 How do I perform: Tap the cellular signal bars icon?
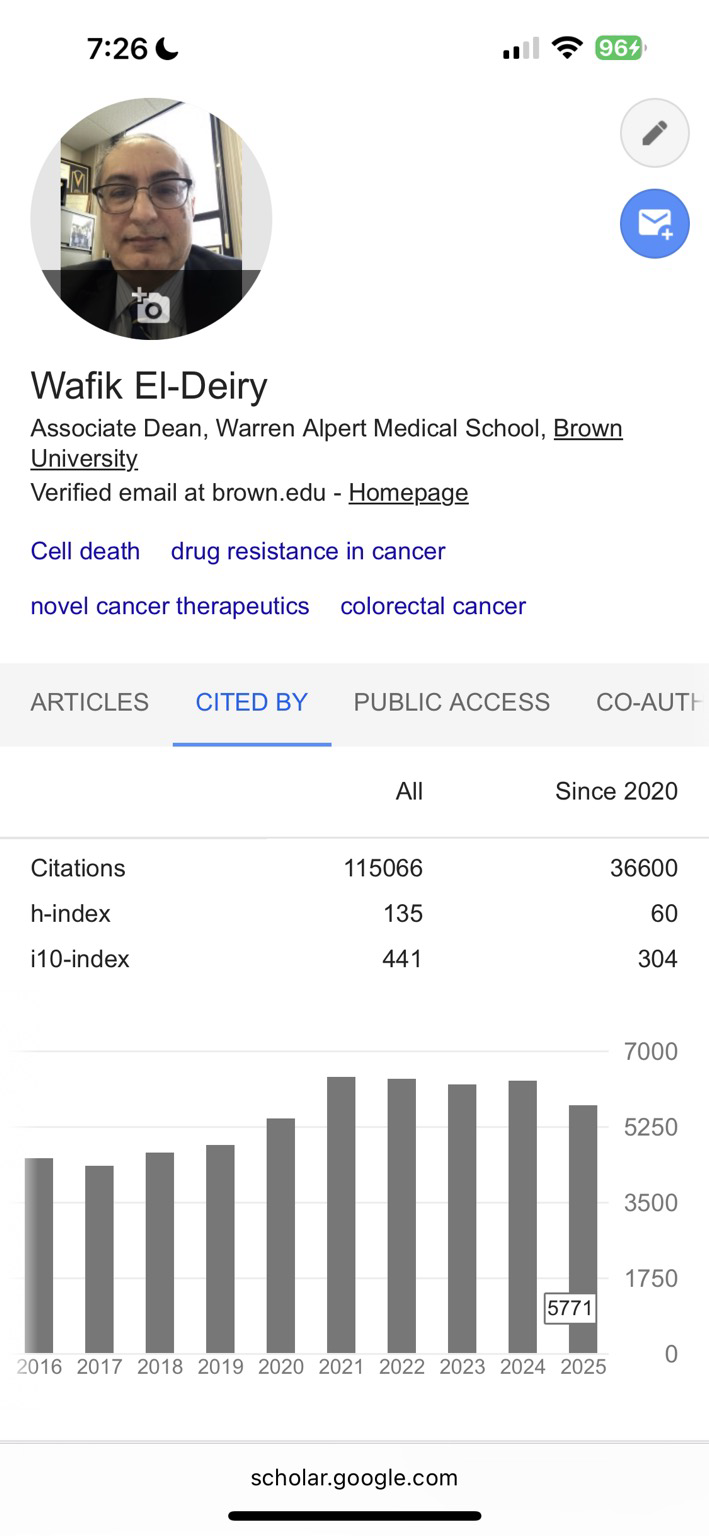click(520, 48)
